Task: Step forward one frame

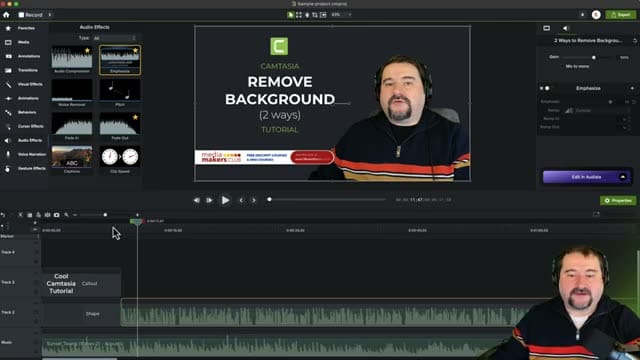Action: 209,200
